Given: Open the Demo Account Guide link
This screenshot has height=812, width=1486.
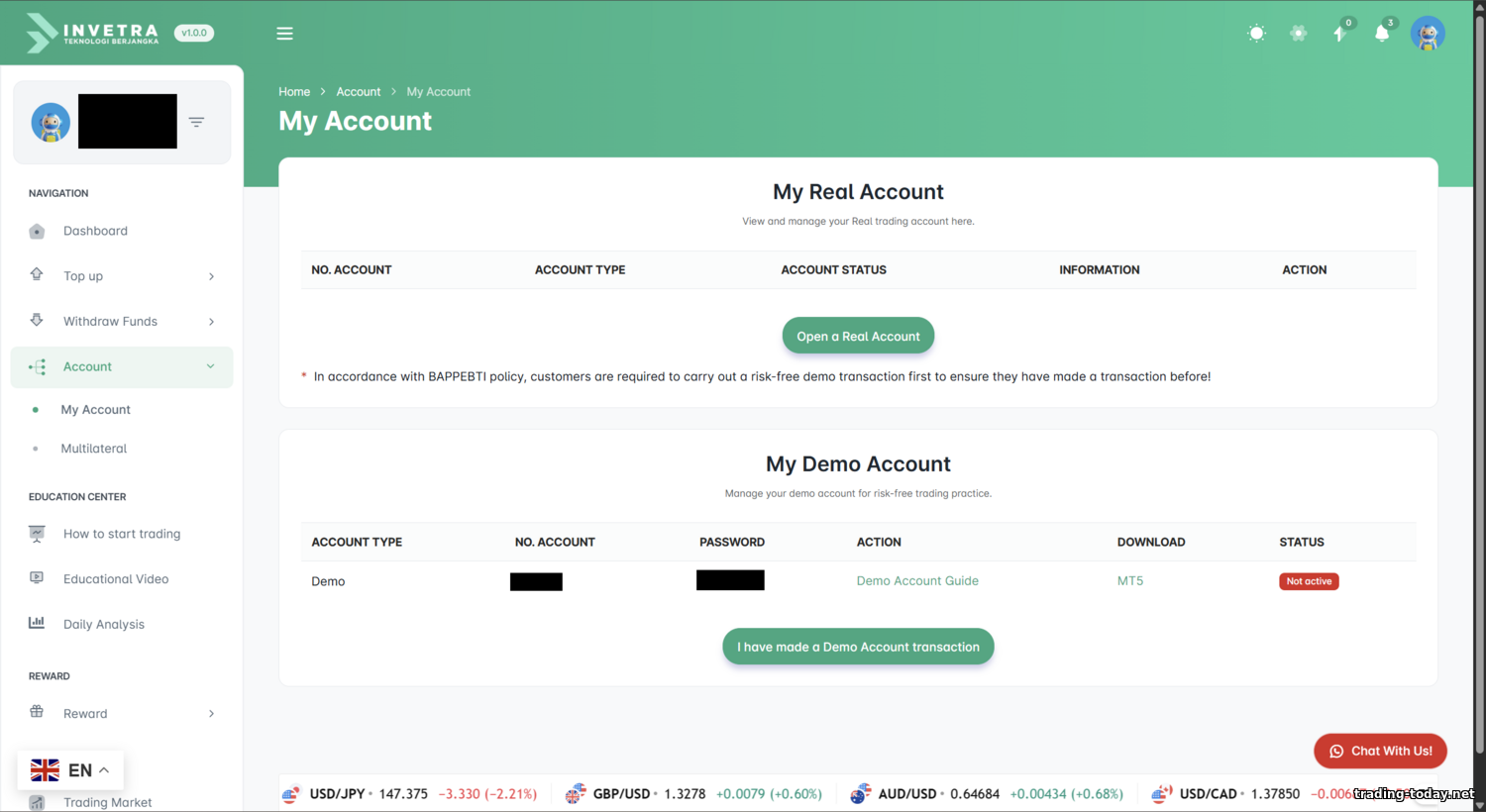Looking at the screenshot, I should coord(917,581).
